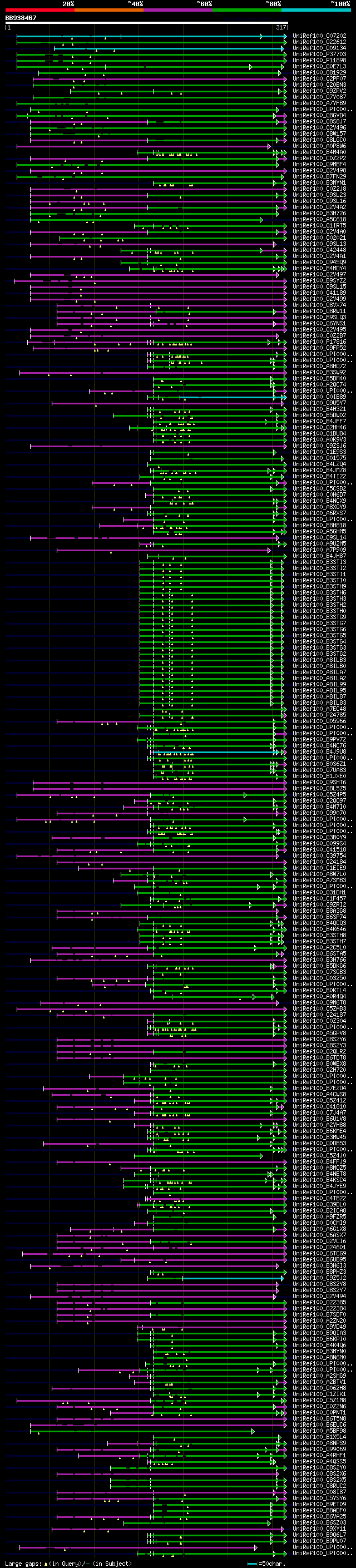Select the UniRef100_Q8S8J7 label

tap(319, 121)
